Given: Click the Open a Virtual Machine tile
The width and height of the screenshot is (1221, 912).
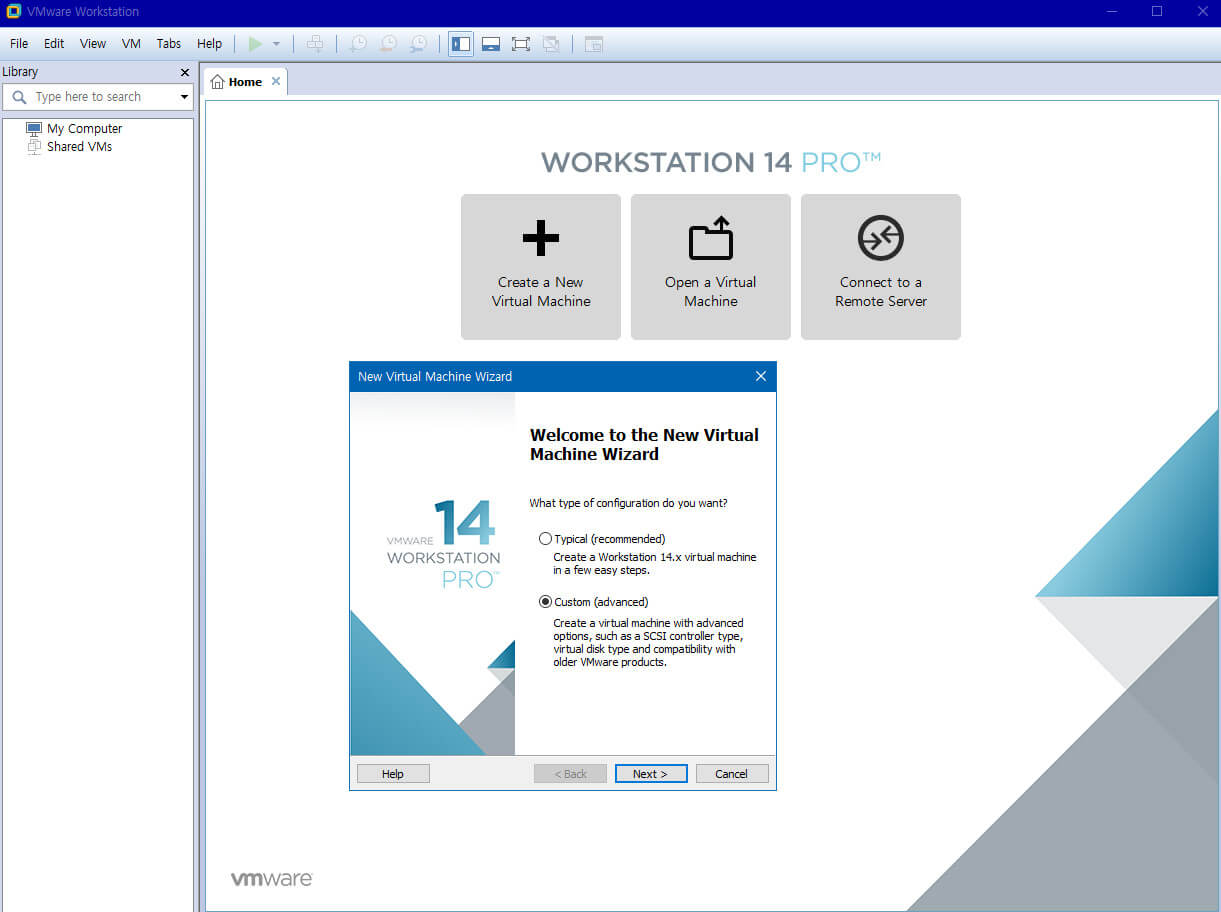Looking at the screenshot, I should pos(711,267).
